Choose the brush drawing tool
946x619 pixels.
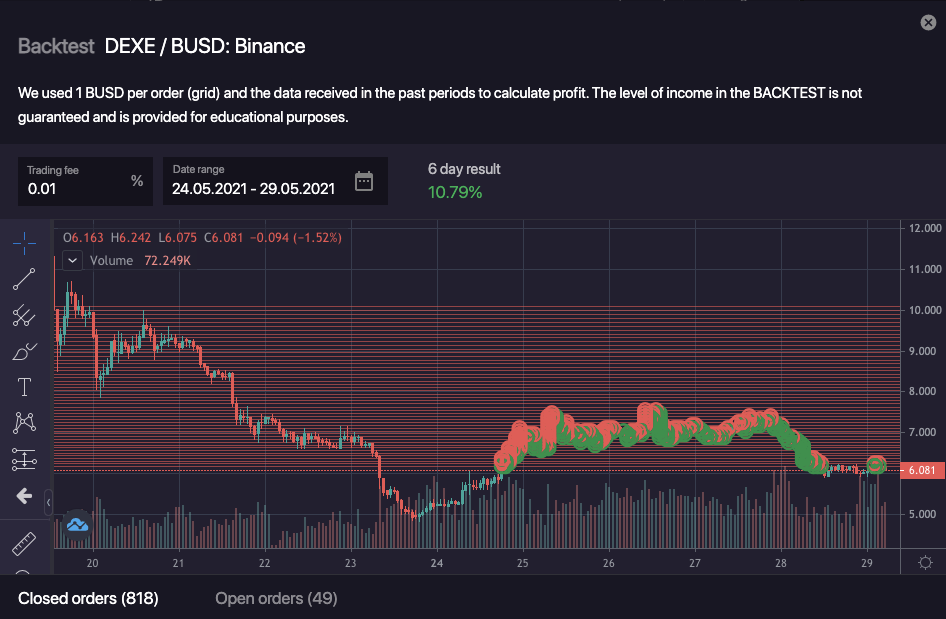(x=24, y=352)
